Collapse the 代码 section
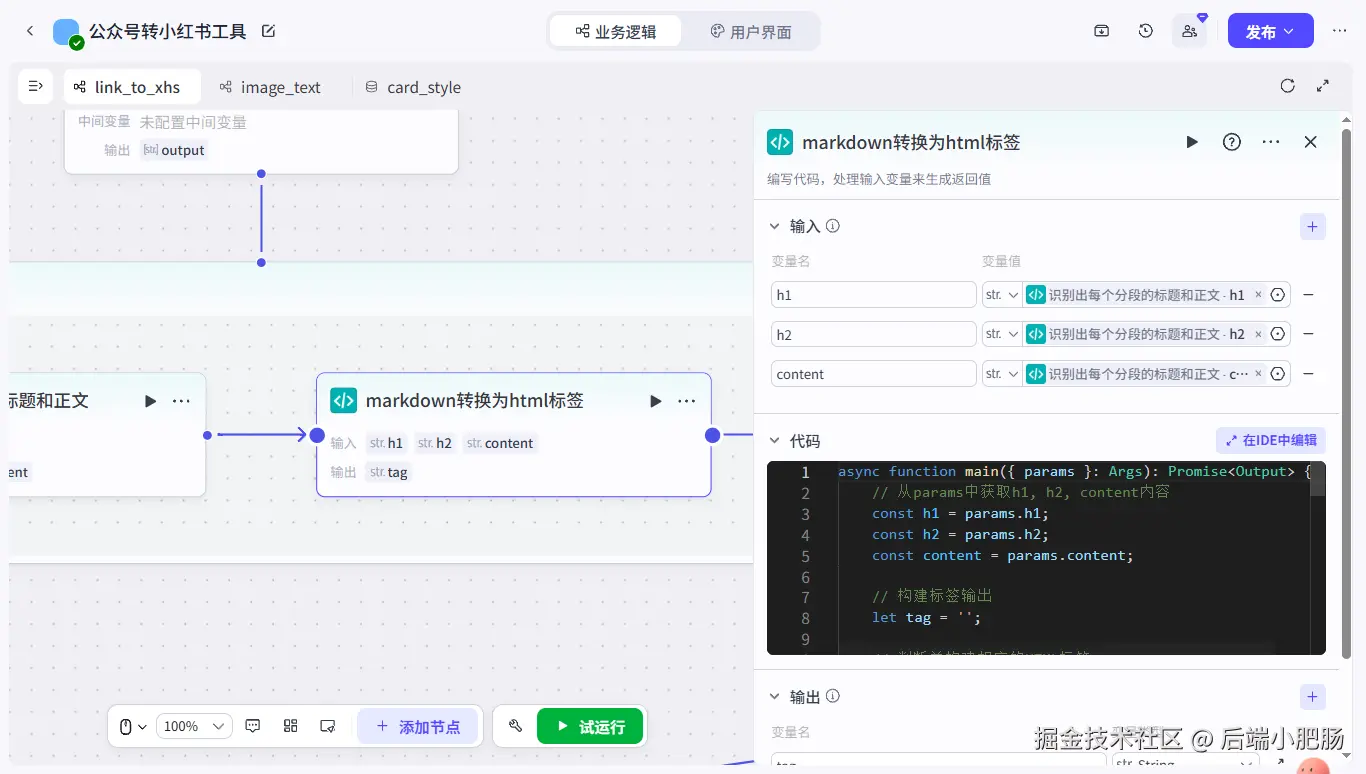The height and width of the screenshot is (774, 1366). (774, 440)
